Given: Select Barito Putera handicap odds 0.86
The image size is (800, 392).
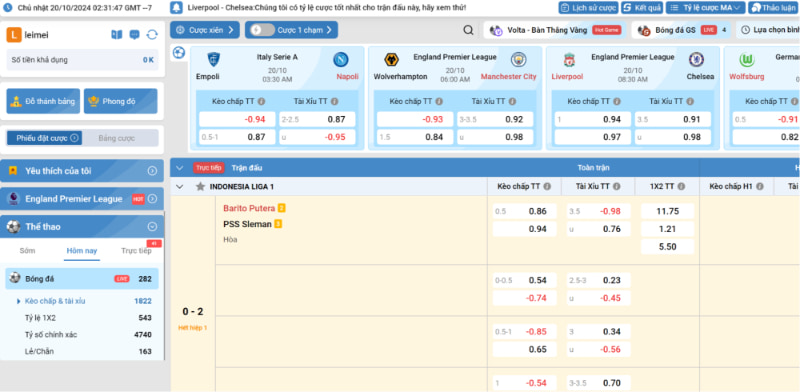Looking at the screenshot, I should pos(524,211).
